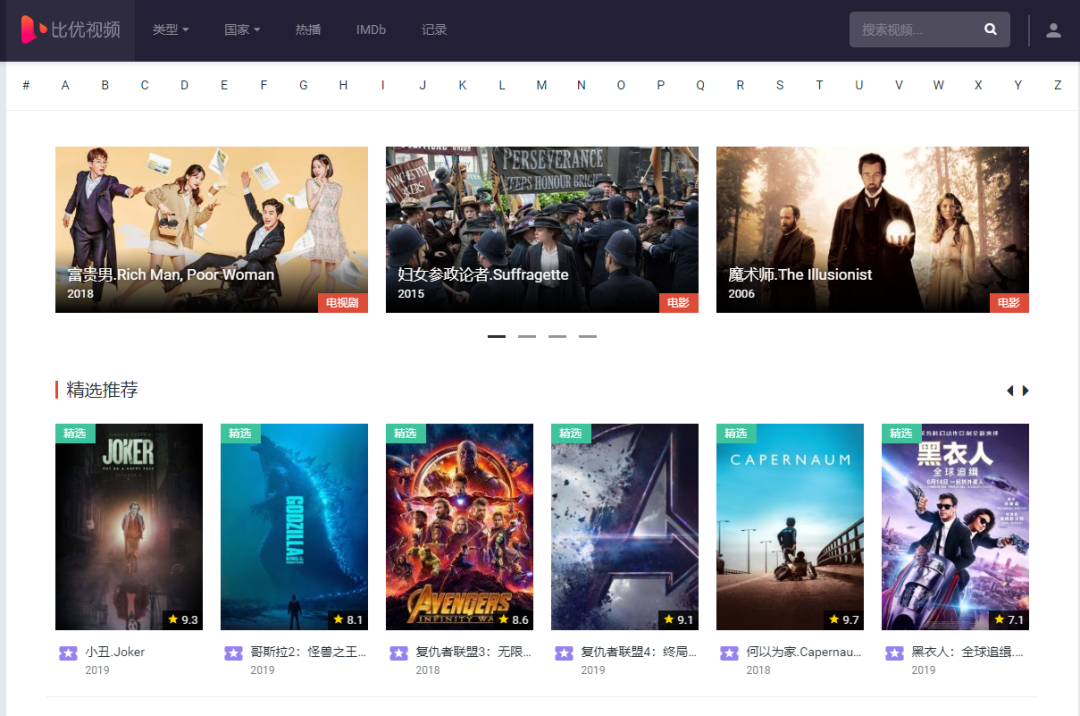Filter by letter M in alphabet bar
Screen dimensions: 1080x716
point(541,85)
